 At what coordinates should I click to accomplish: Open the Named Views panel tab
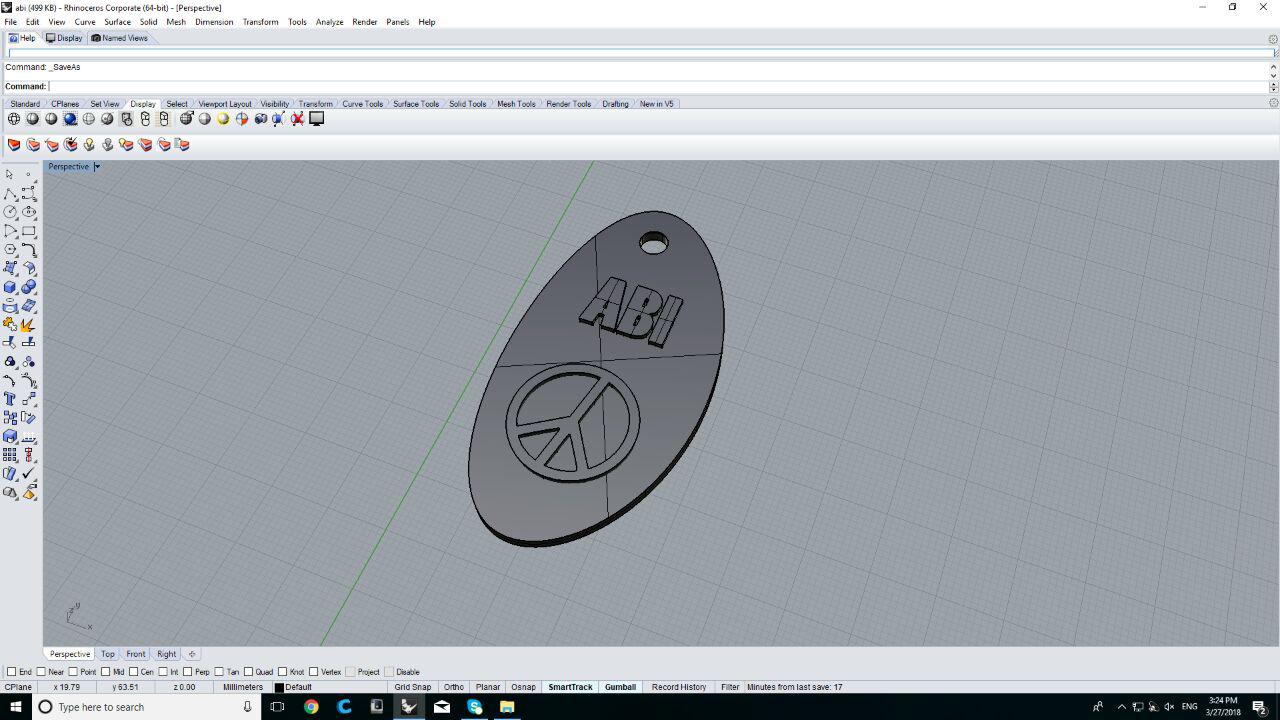[x=119, y=38]
